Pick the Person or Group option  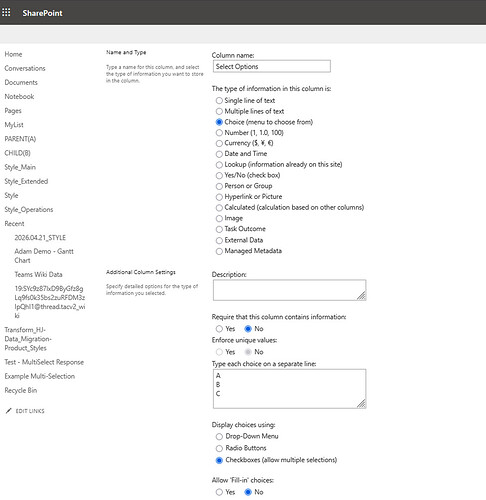pos(219,186)
